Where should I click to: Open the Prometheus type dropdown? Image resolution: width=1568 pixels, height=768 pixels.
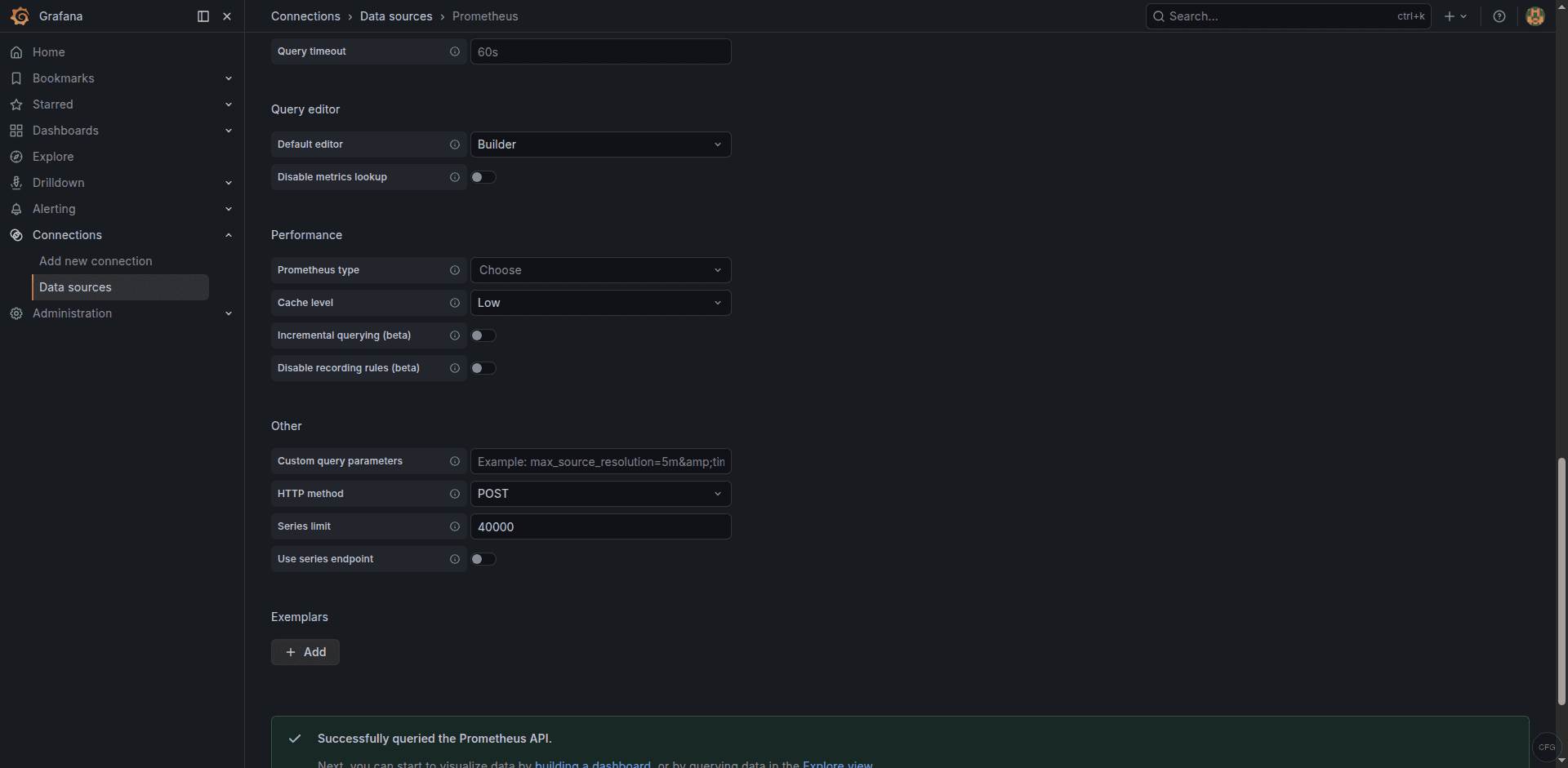[600, 269]
